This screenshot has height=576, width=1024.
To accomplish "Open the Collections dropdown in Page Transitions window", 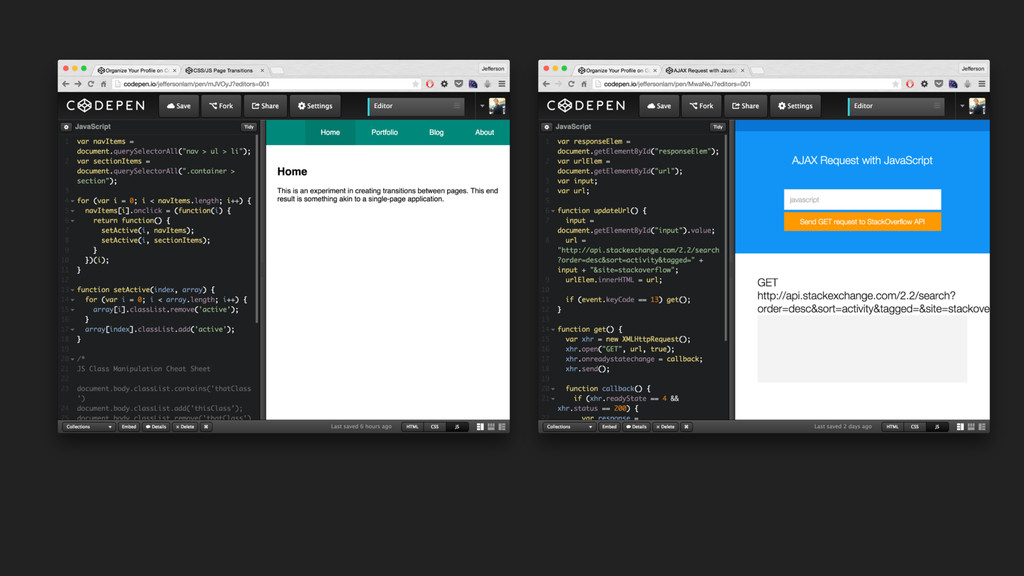I will coord(89,426).
